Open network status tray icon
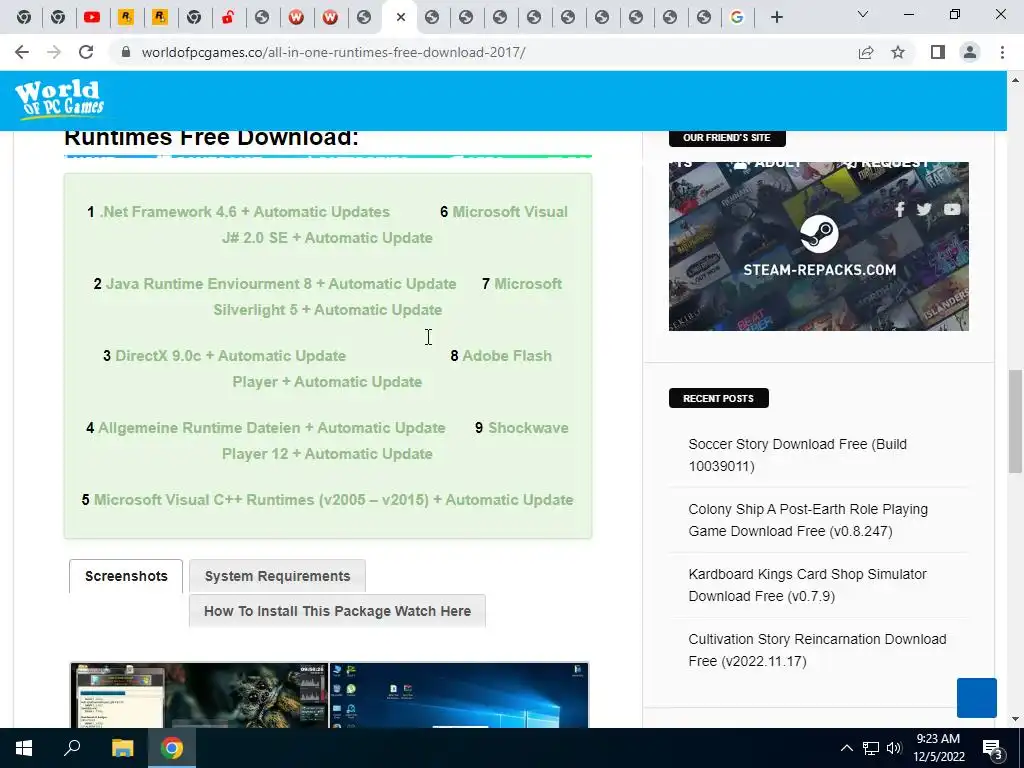1024x768 pixels. tap(871, 748)
